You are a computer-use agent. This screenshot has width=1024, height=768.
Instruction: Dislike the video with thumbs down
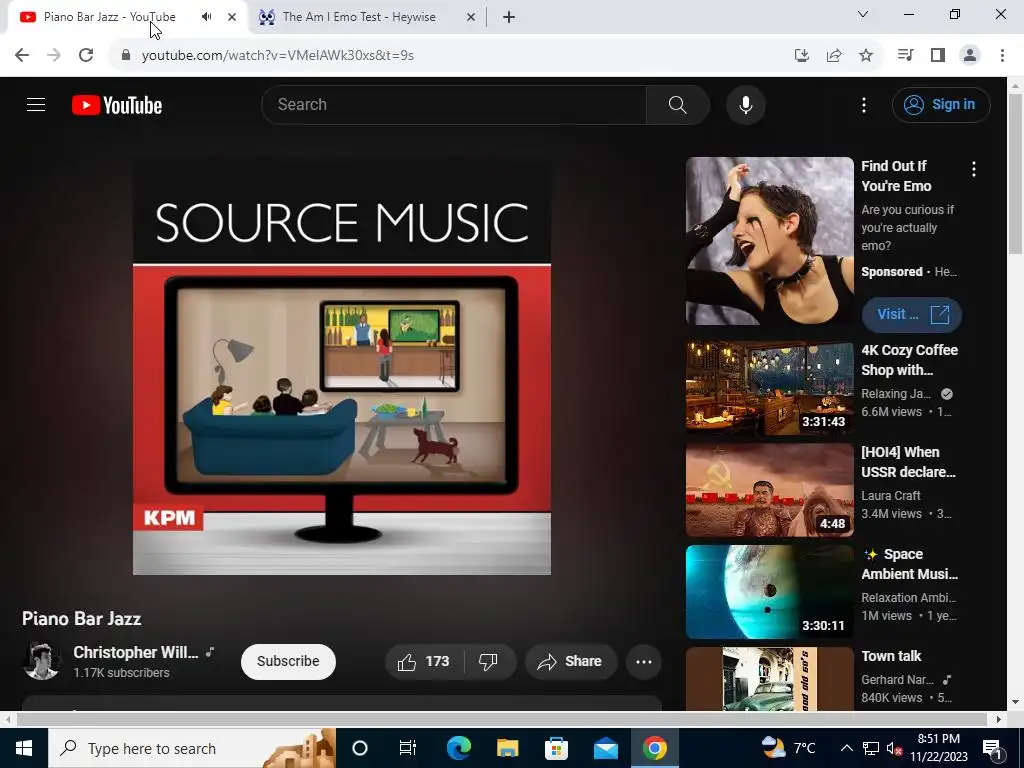488,662
